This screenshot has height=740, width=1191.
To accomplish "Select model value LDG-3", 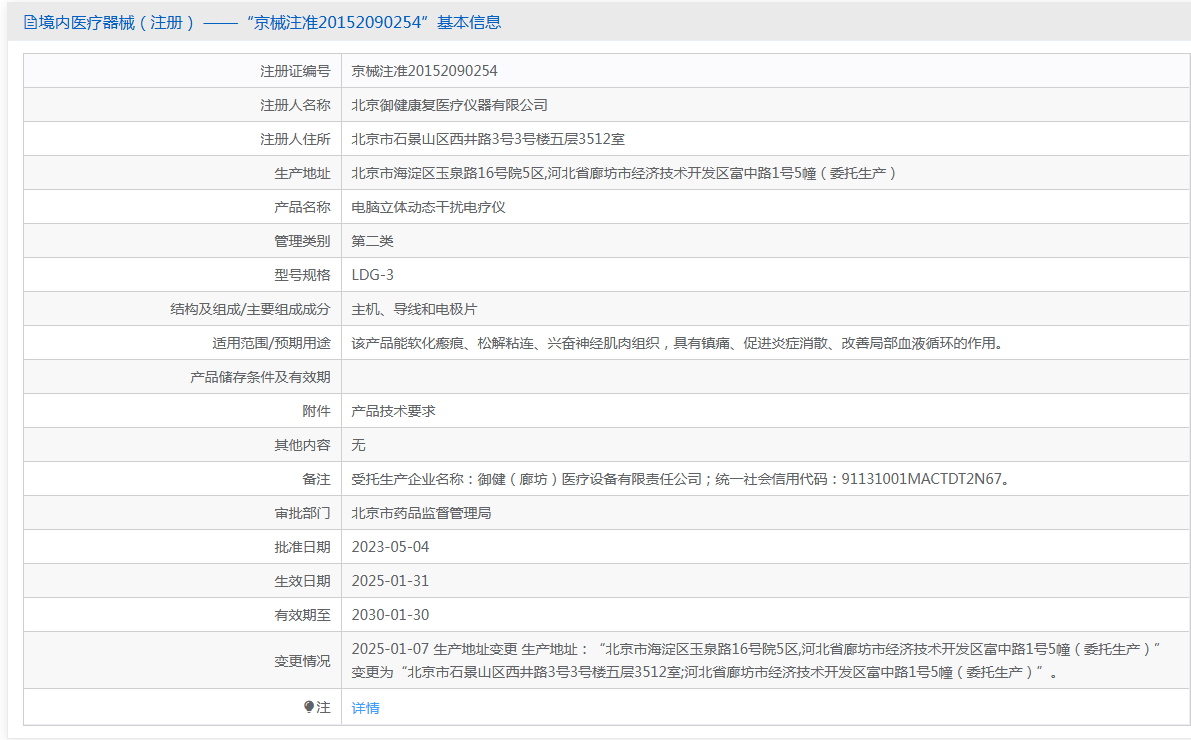I will [x=373, y=274].
